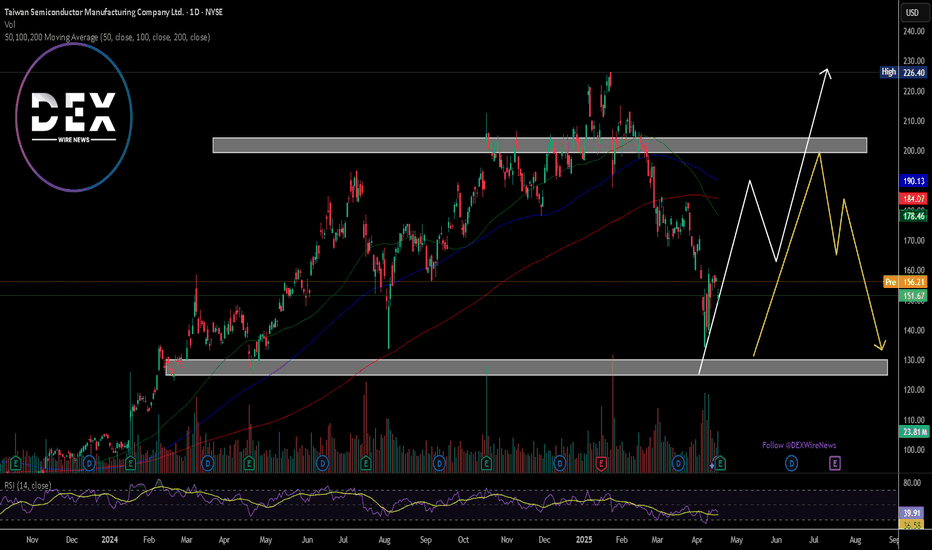Select the dividend marker in June 2024
Screen dimensions: 932x550
coord(322,463)
